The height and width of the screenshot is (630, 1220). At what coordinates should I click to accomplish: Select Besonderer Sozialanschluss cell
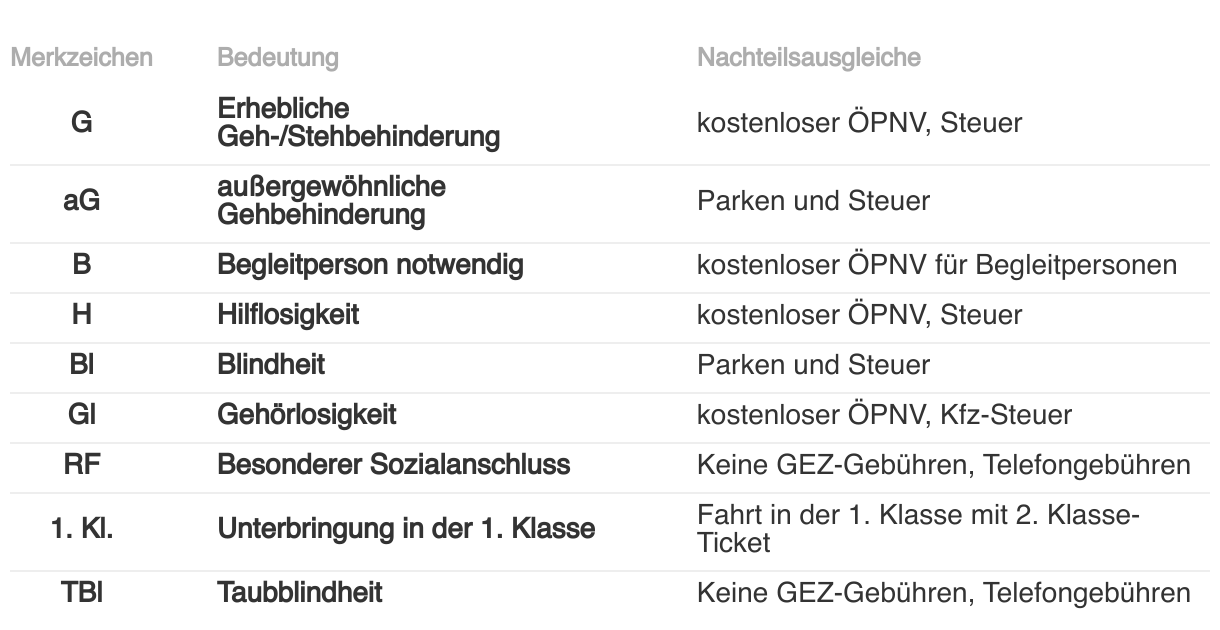(394, 465)
